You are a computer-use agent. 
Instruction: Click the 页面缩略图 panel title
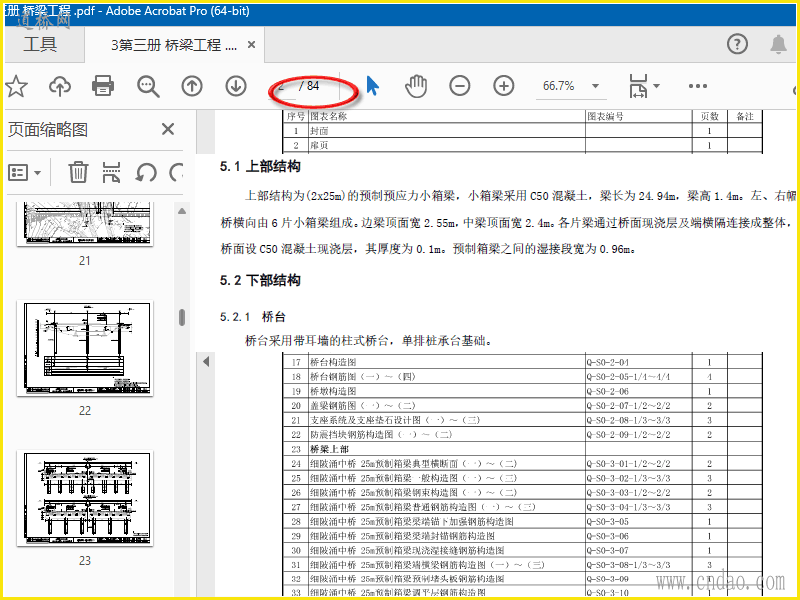click(x=48, y=130)
